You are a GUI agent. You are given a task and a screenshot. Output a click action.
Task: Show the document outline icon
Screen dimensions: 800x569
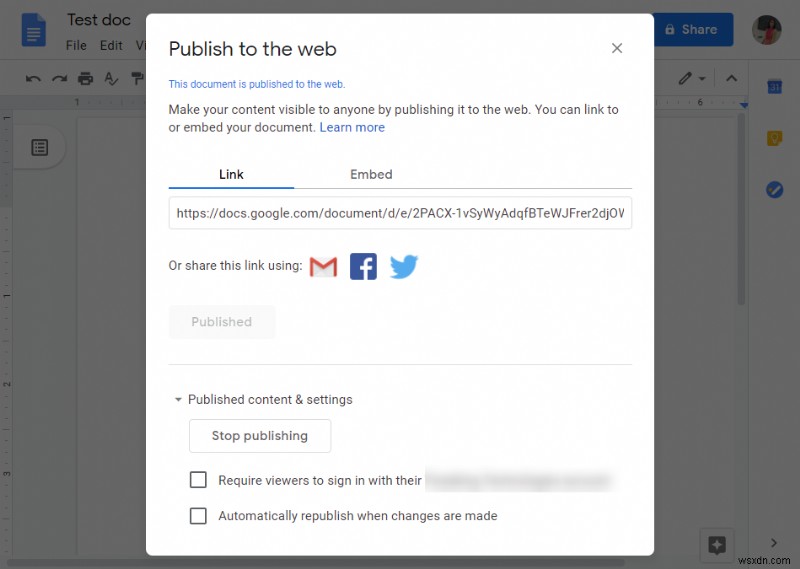click(x=39, y=148)
